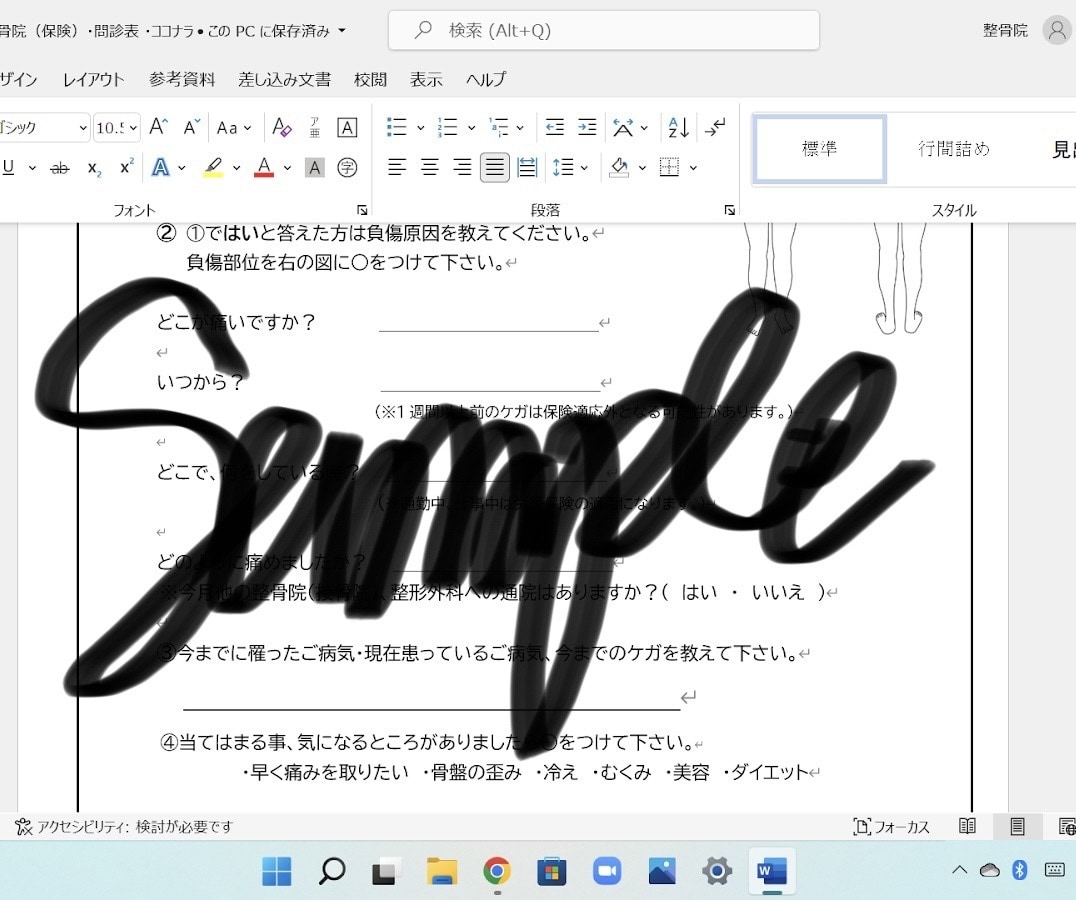Apply the 標準 style
This screenshot has height=900, width=1076.
819,149
